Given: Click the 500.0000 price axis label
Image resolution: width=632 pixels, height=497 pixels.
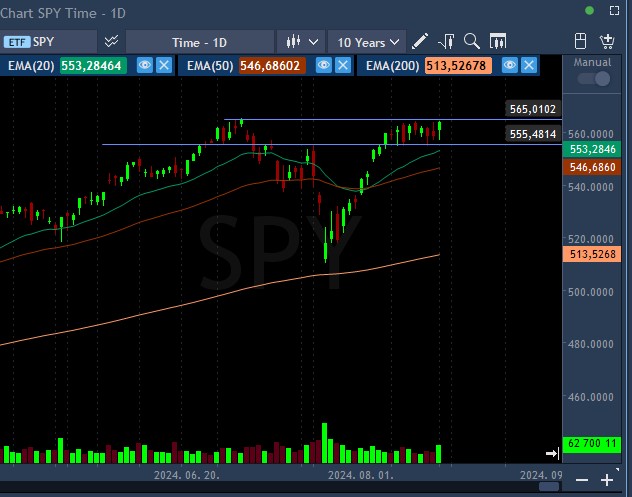Looking at the screenshot, I should 591,292.
